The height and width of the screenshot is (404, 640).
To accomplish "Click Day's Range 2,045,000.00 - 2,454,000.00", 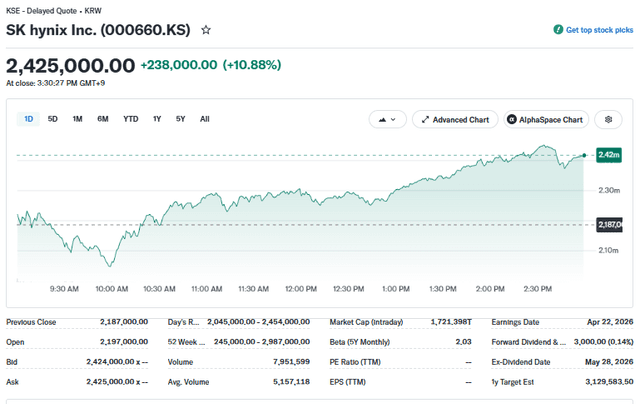I will tap(258, 322).
